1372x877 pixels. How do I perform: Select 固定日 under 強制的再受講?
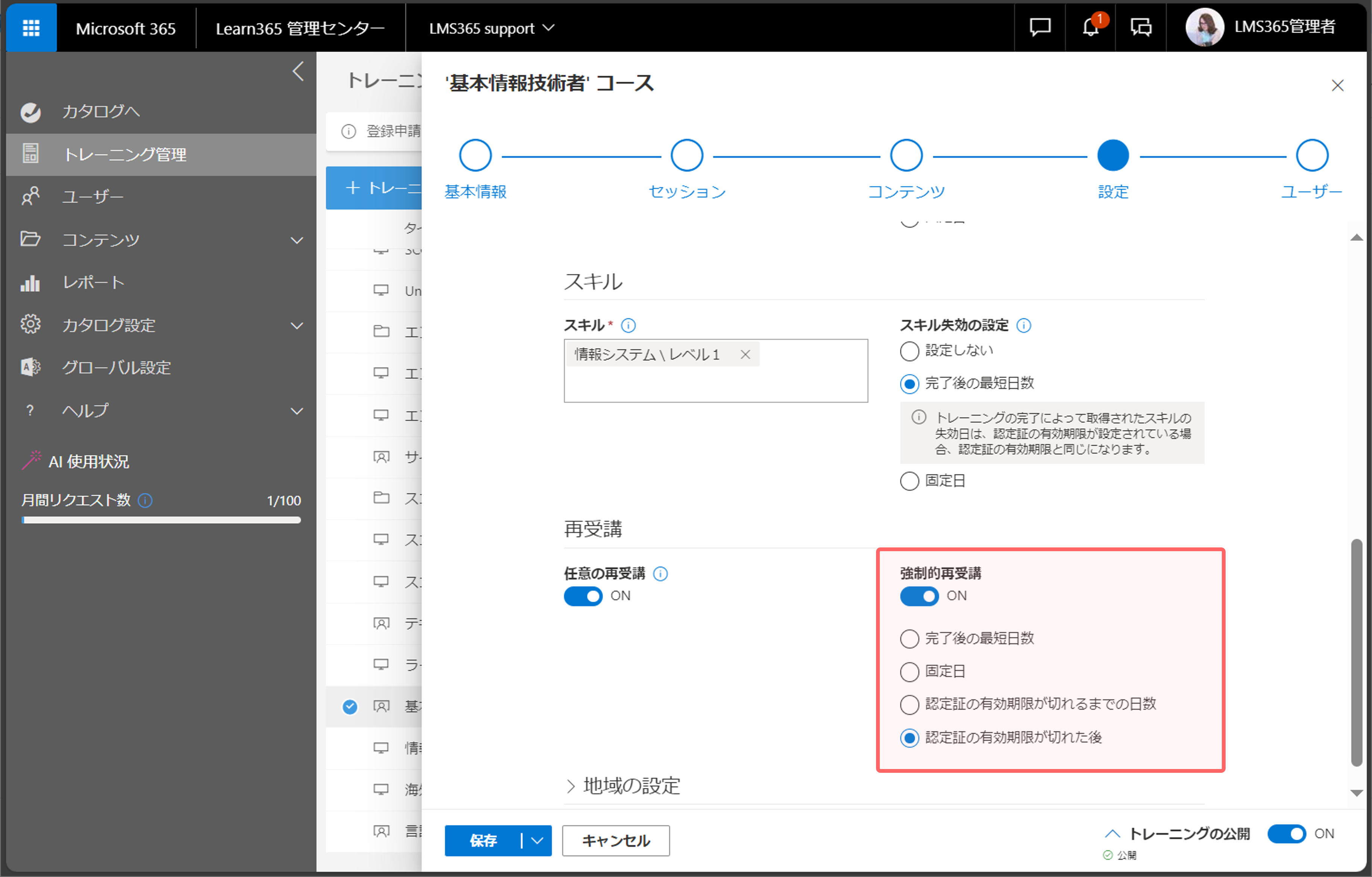tap(910, 672)
